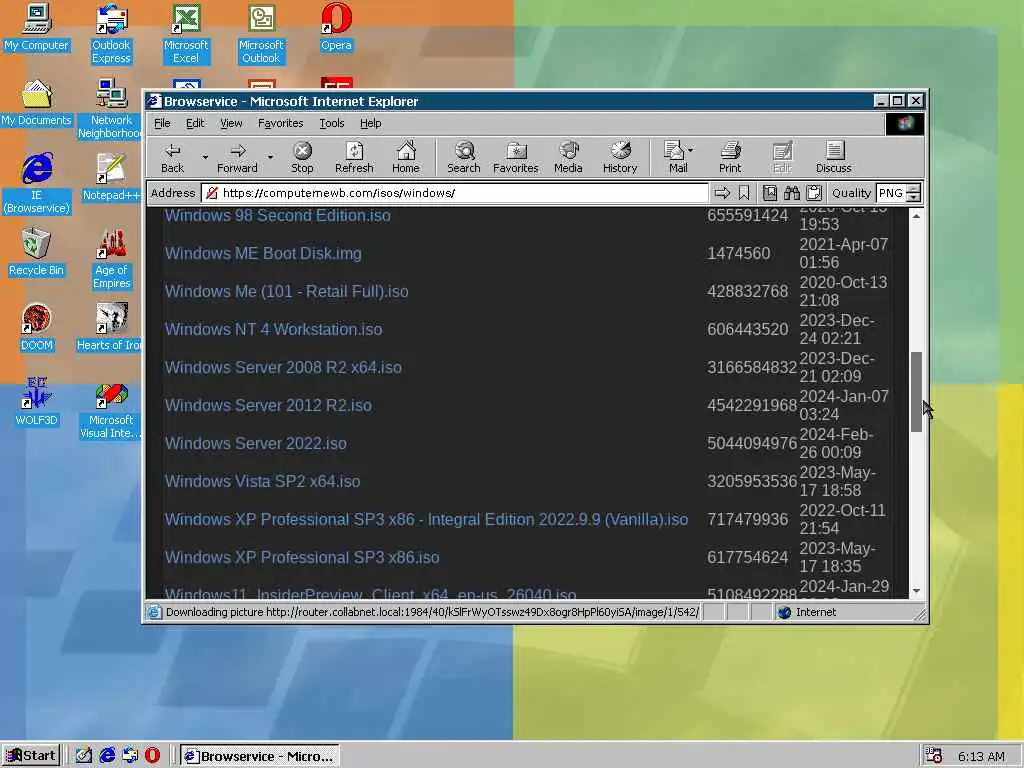Select the Age of Empires desktop icon
The width and height of the screenshot is (1024, 768).
click(111, 259)
